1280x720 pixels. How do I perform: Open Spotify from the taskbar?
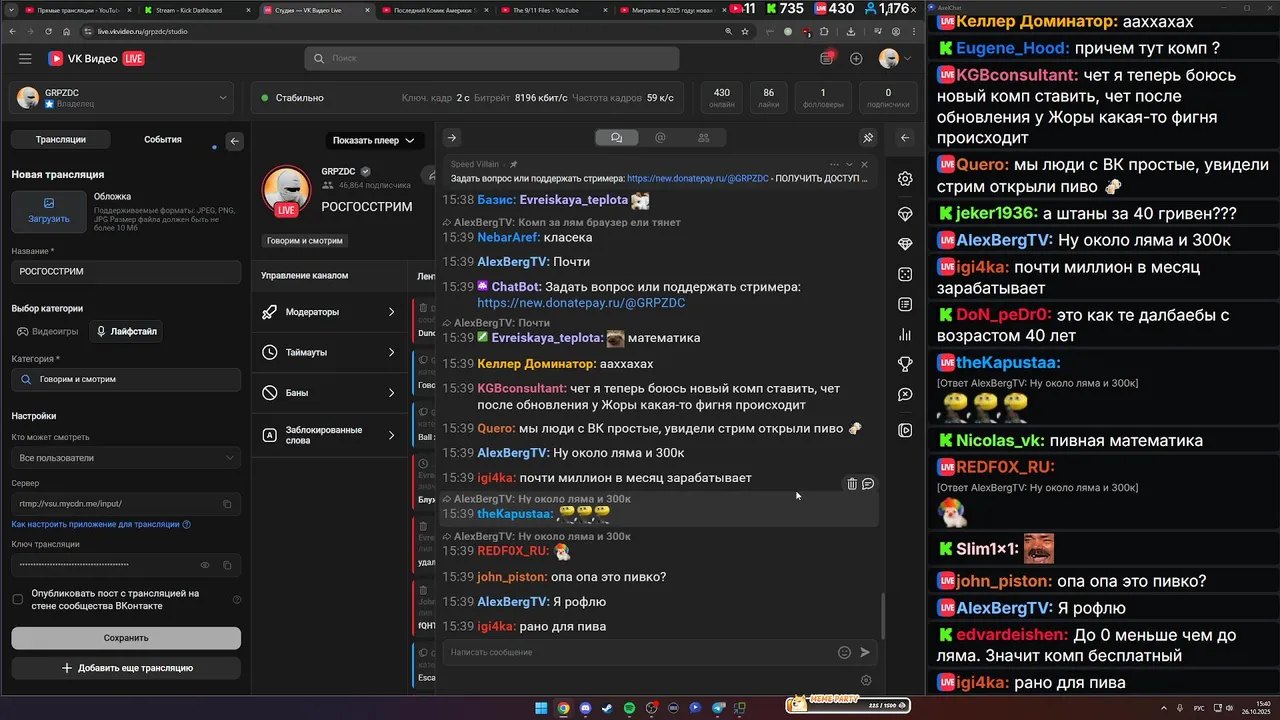(629, 708)
